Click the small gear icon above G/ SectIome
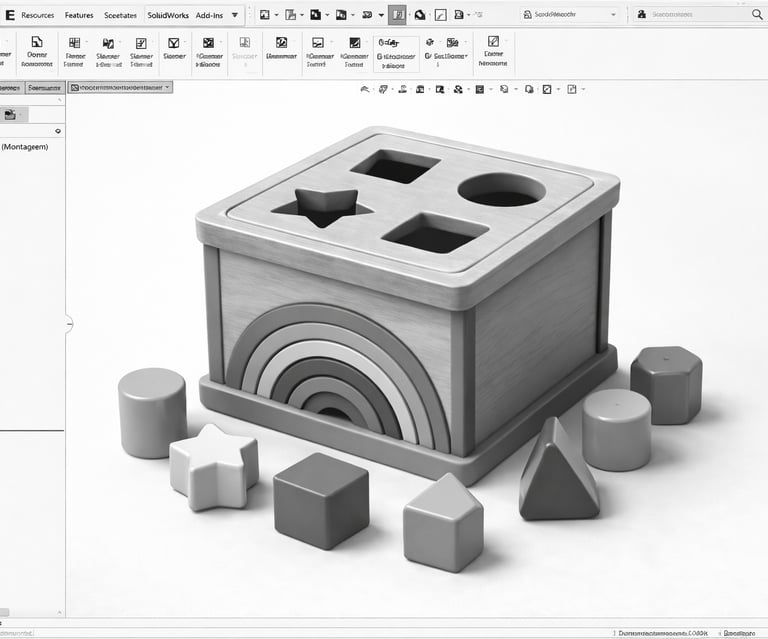 430,43
